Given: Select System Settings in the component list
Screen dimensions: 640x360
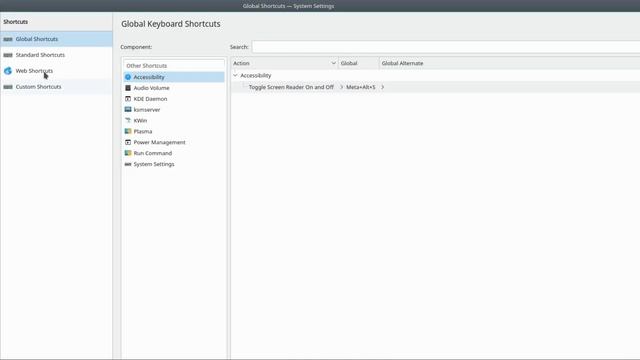Looking at the screenshot, I should point(174,164).
